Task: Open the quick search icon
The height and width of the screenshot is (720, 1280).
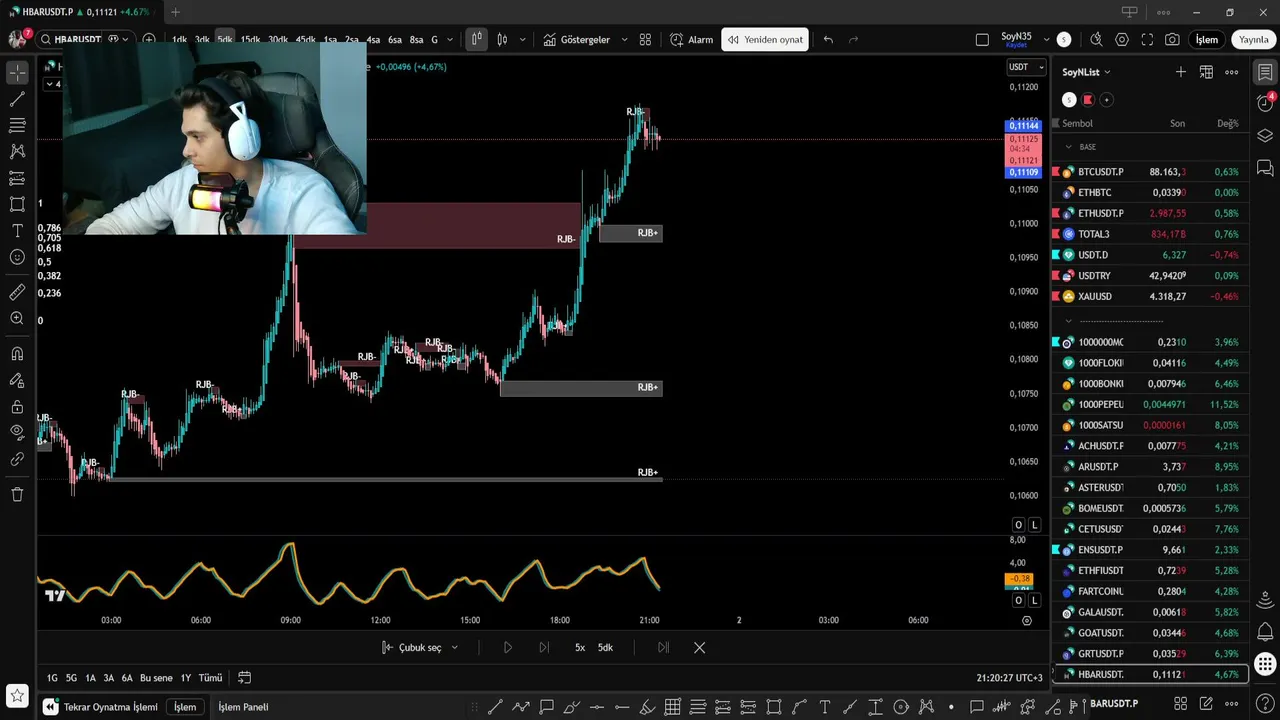Action: (x=1096, y=40)
